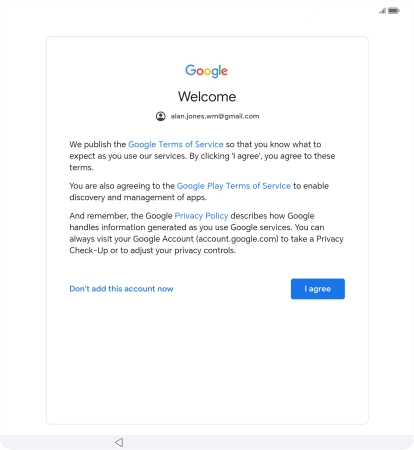Click the bottom navigation bar area

pyautogui.click(x=207, y=442)
